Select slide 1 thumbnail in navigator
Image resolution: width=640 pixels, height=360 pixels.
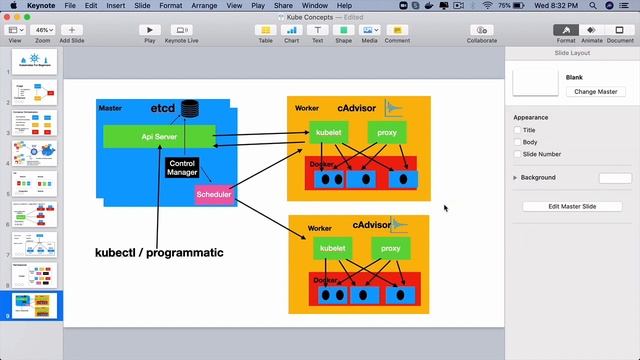pos(34,62)
